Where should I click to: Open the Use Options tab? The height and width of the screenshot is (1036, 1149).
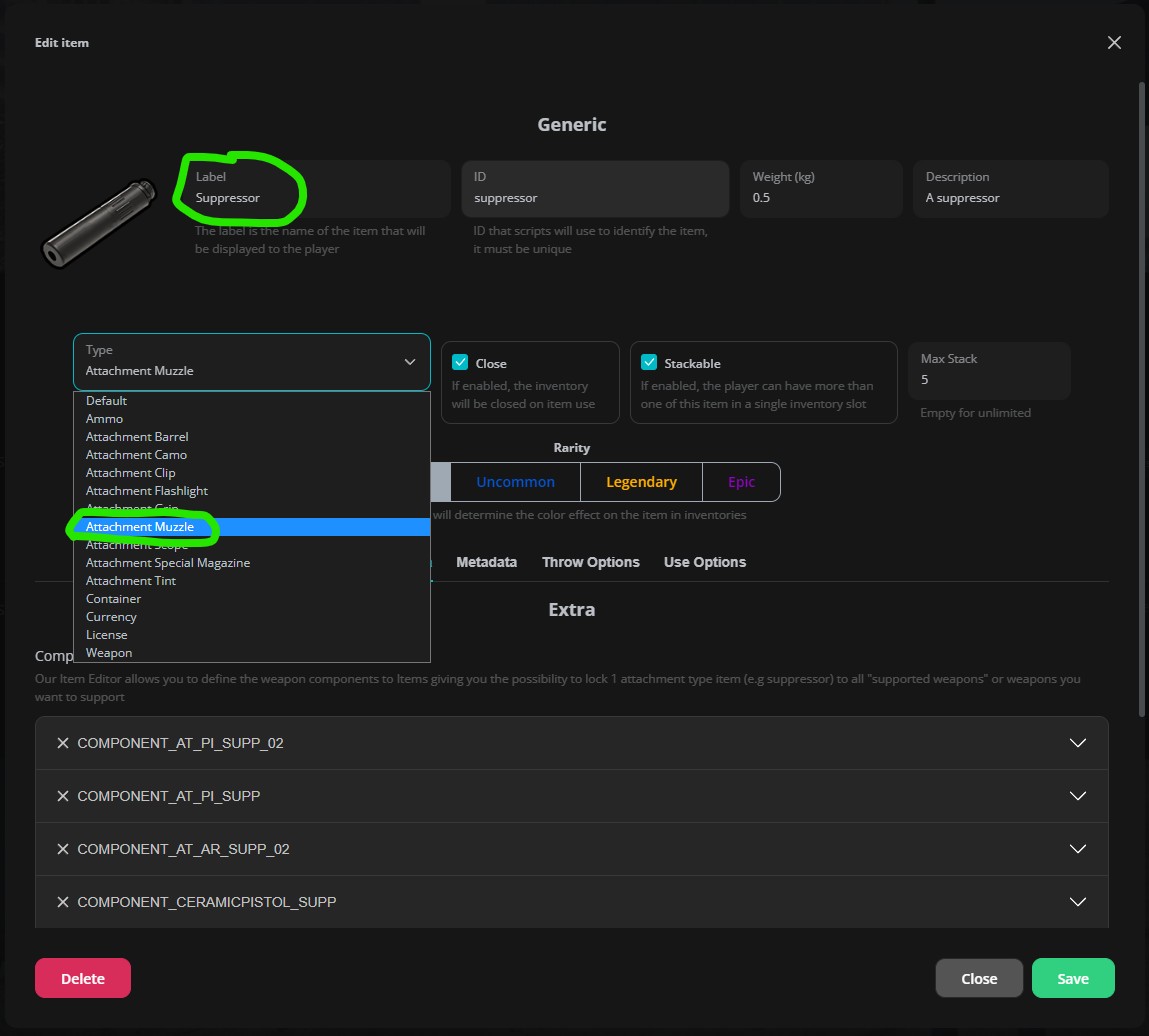click(x=704, y=562)
